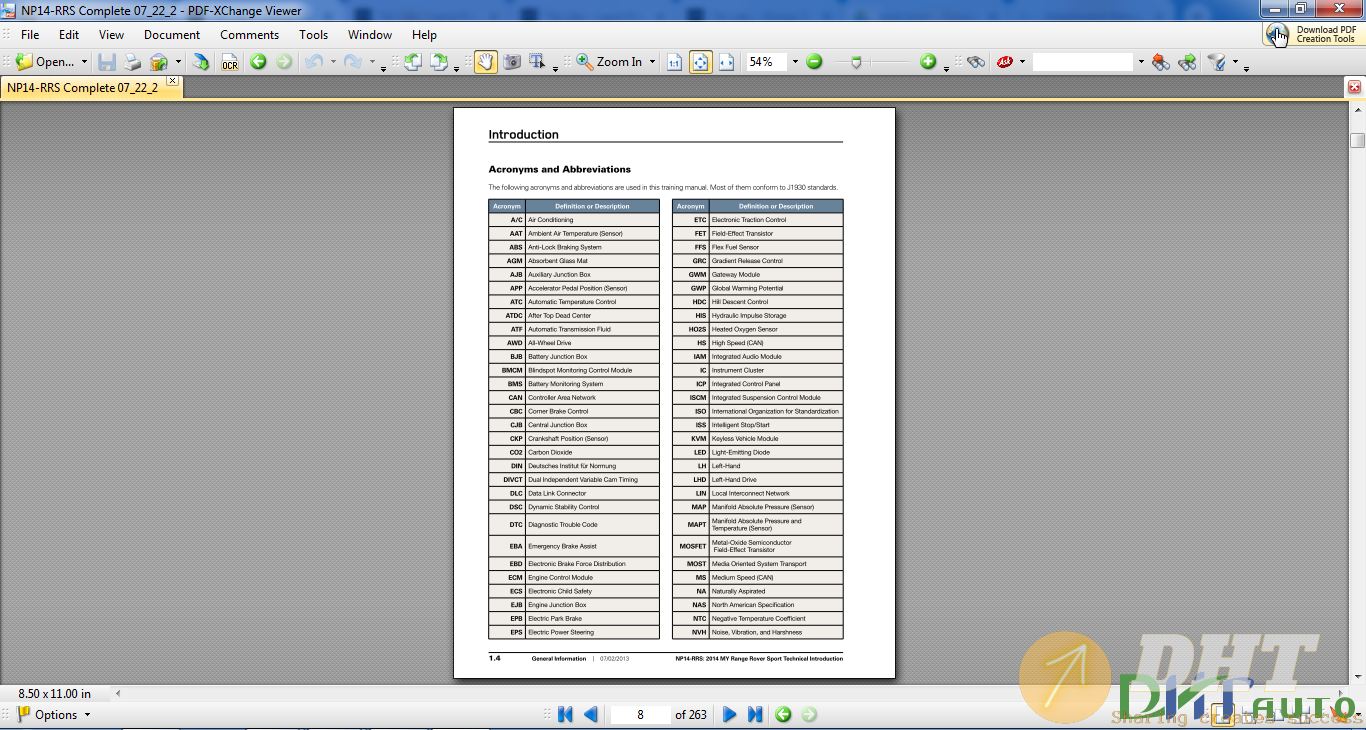Image resolution: width=1366 pixels, height=730 pixels.
Task: Open the Help menu
Action: tap(425, 35)
